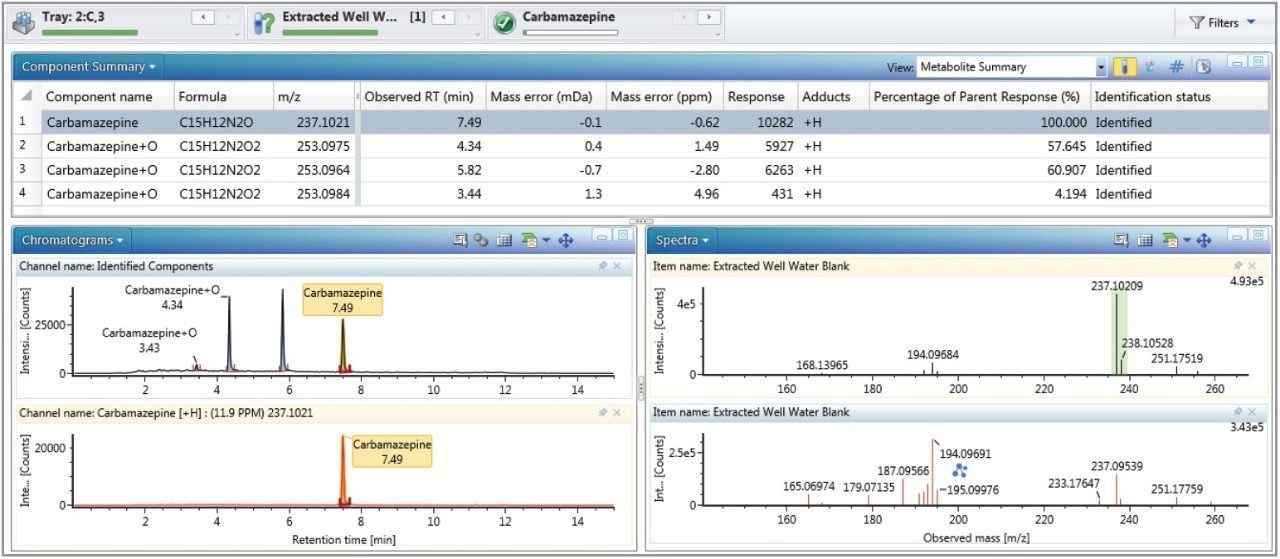Click the molecule structure icon in Component Summary toolbar
The height and width of the screenshot is (559, 1280).
tap(1150, 67)
